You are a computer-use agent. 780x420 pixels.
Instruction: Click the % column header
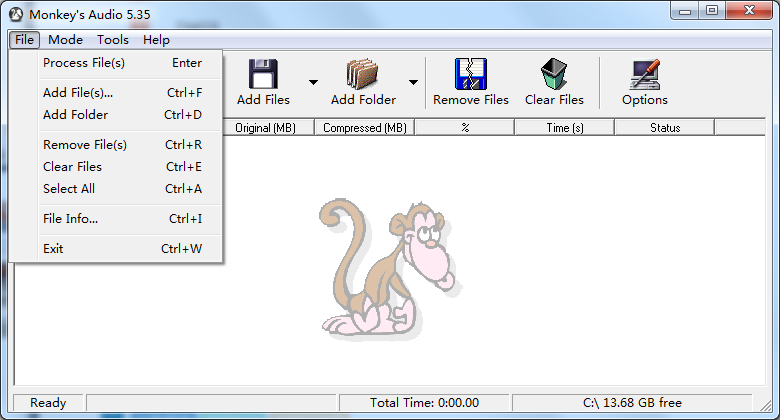click(465, 127)
